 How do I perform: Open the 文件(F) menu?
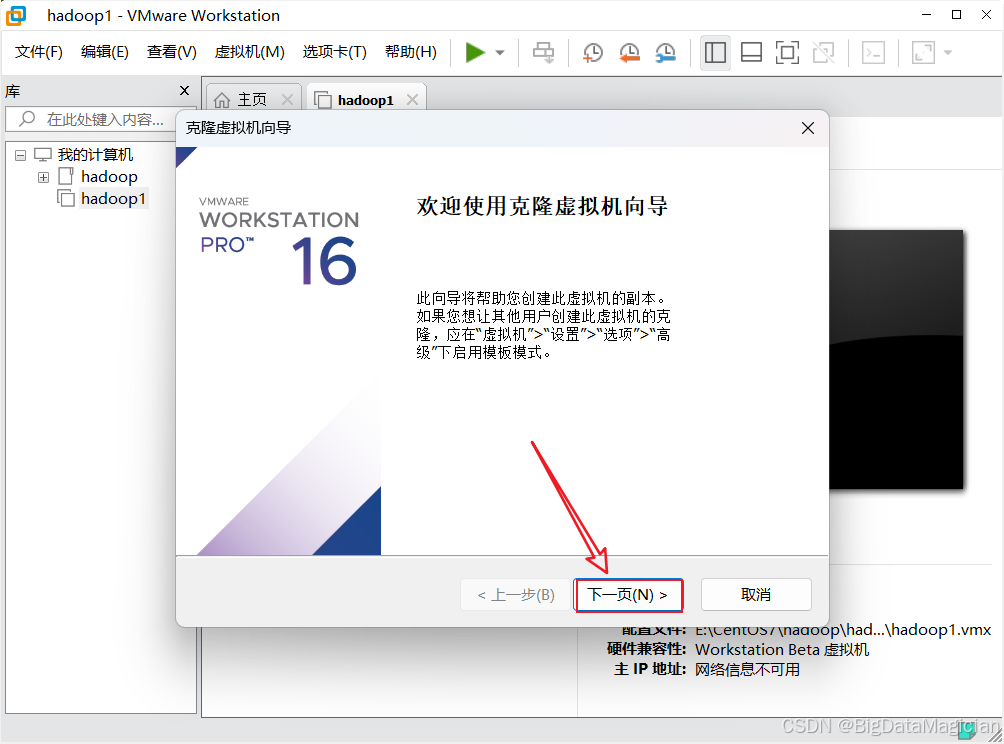coord(38,52)
